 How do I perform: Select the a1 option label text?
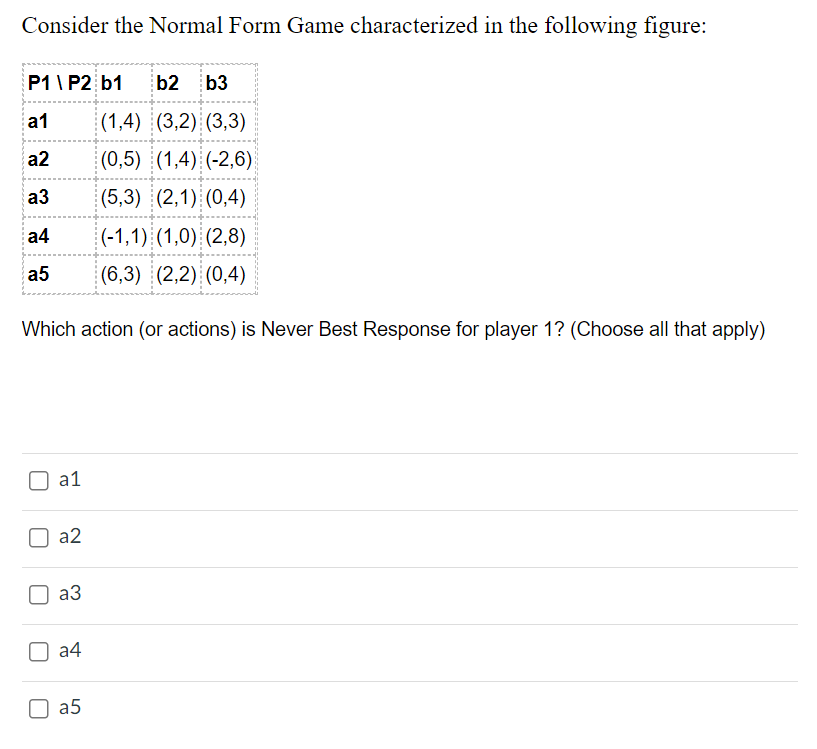pos(68,480)
